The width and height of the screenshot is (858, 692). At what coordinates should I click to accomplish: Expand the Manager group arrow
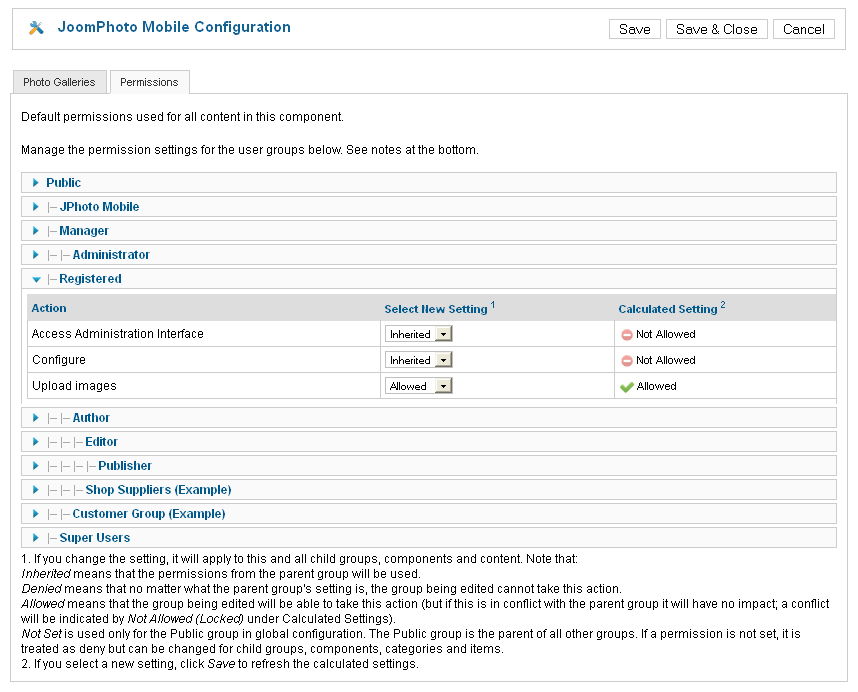(36, 231)
